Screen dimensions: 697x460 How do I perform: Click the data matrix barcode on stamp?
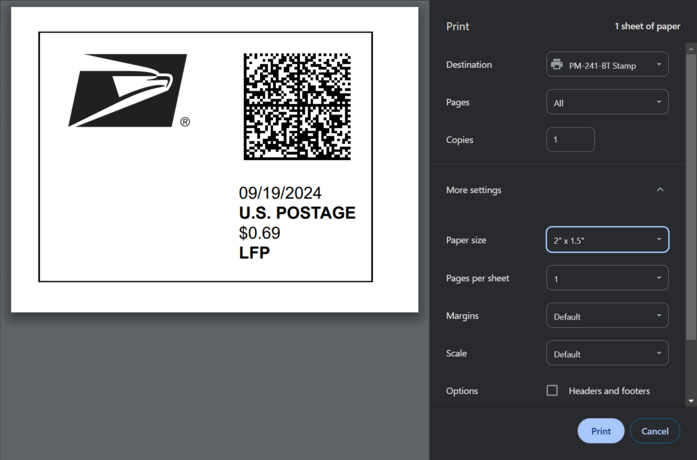click(x=297, y=106)
